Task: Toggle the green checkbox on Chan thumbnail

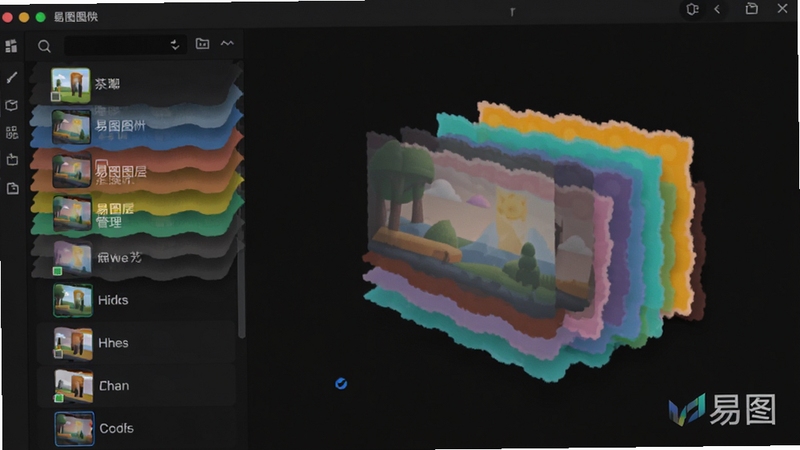Action: (59, 397)
